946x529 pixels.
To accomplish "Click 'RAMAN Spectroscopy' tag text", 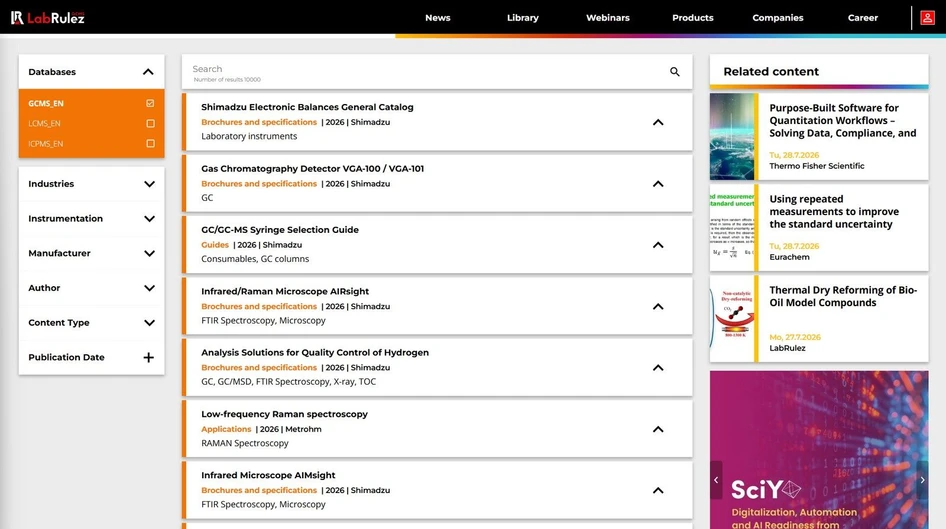I will (245, 443).
